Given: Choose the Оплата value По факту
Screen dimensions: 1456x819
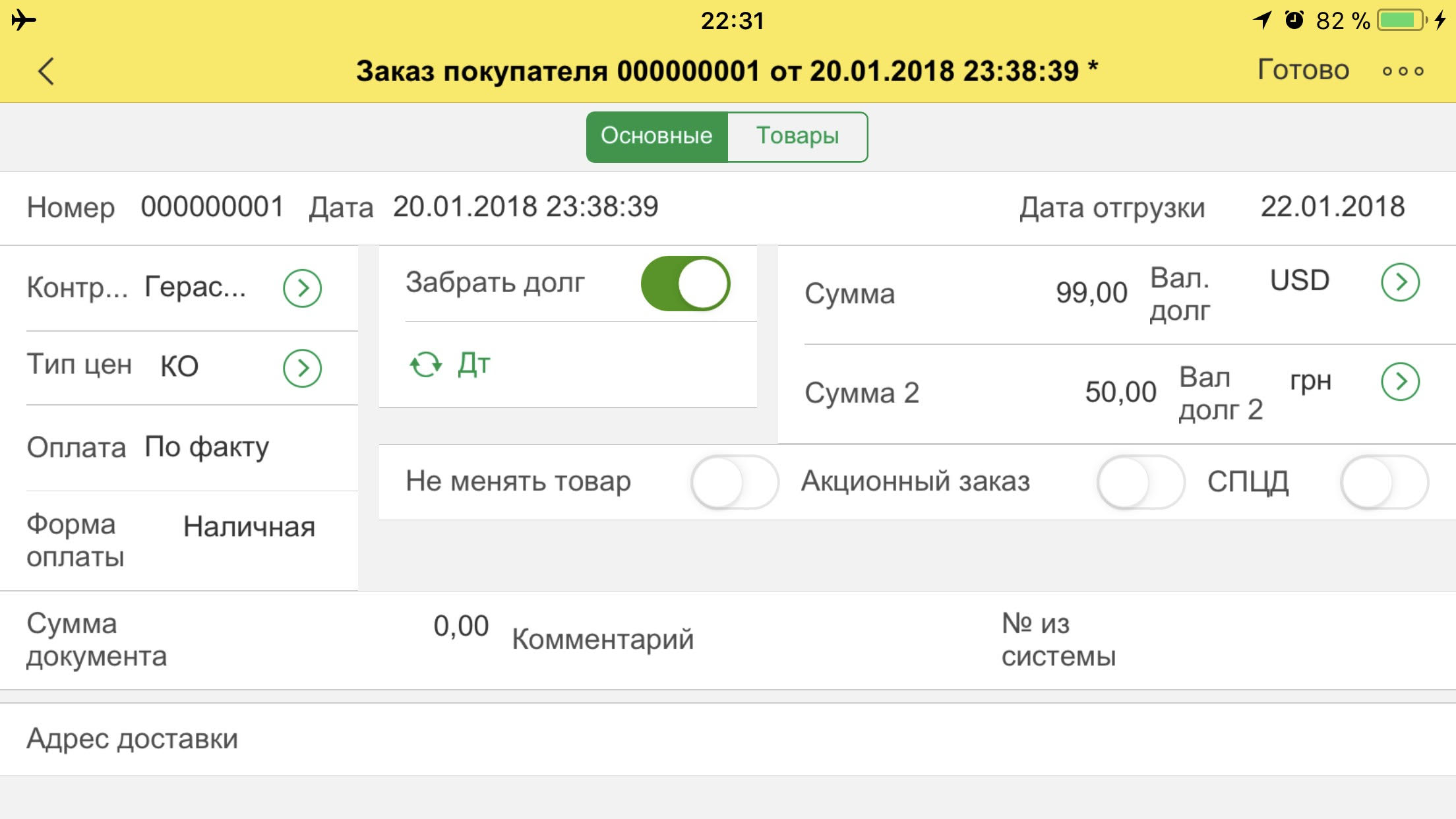Looking at the screenshot, I should tap(206, 447).
